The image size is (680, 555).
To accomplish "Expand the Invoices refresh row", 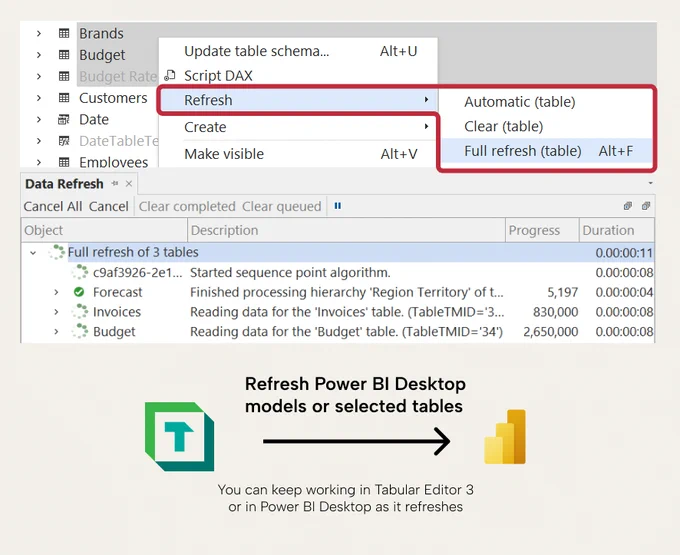I will (56, 312).
